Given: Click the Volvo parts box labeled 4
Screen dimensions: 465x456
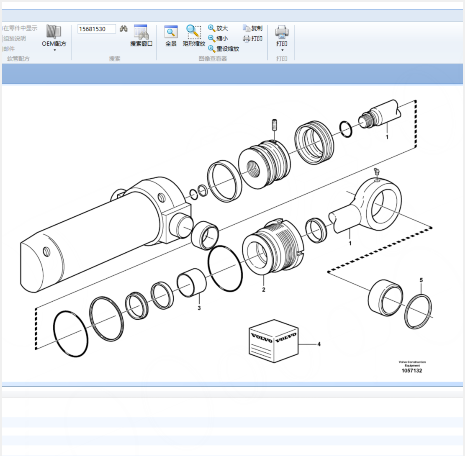Looking at the screenshot, I should coord(273,341).
